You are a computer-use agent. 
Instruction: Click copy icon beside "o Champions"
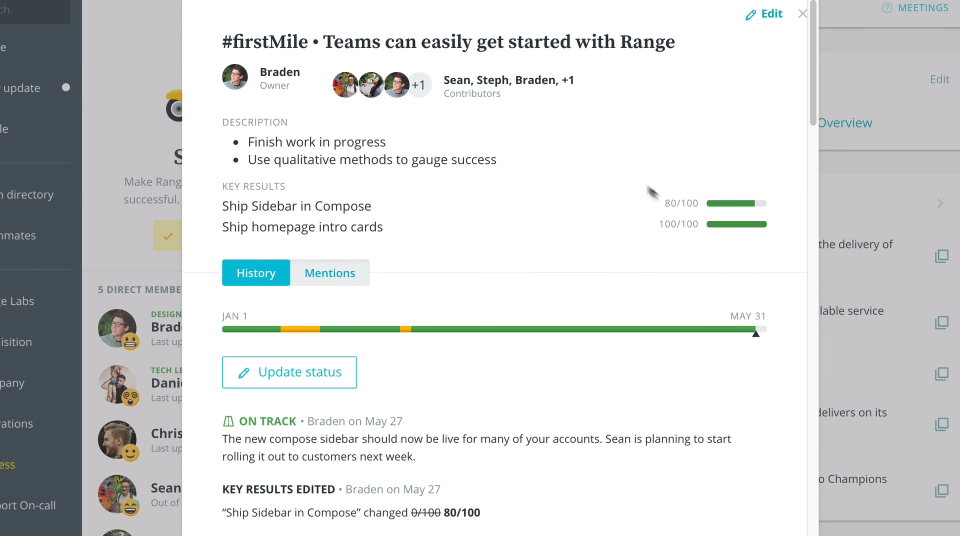pyautogui.click(x=941, y=490)
